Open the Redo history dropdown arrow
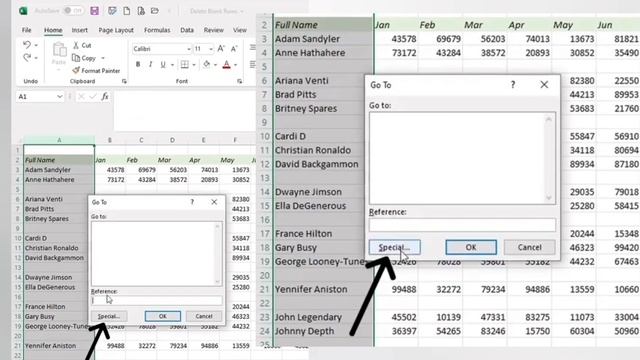 [36, 58]
